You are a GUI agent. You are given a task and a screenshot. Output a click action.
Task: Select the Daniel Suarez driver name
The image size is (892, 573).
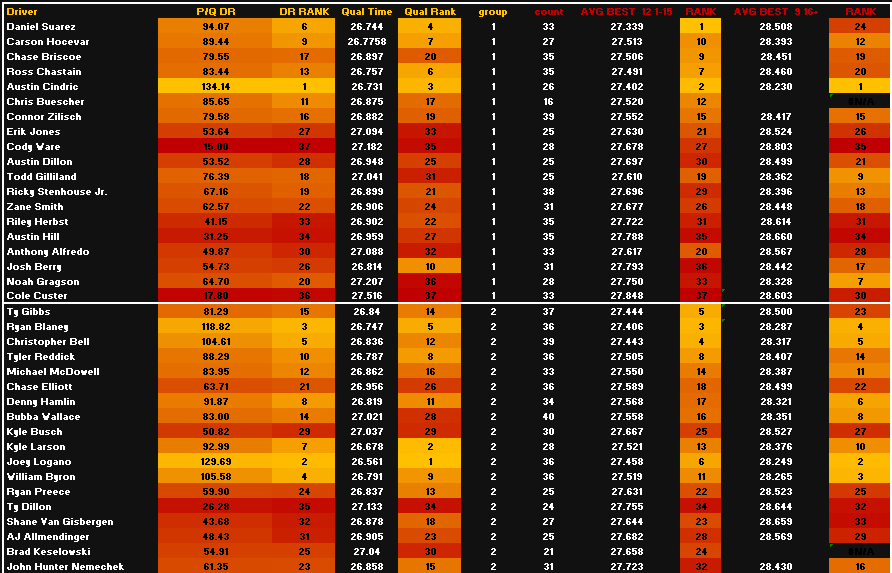41,27
